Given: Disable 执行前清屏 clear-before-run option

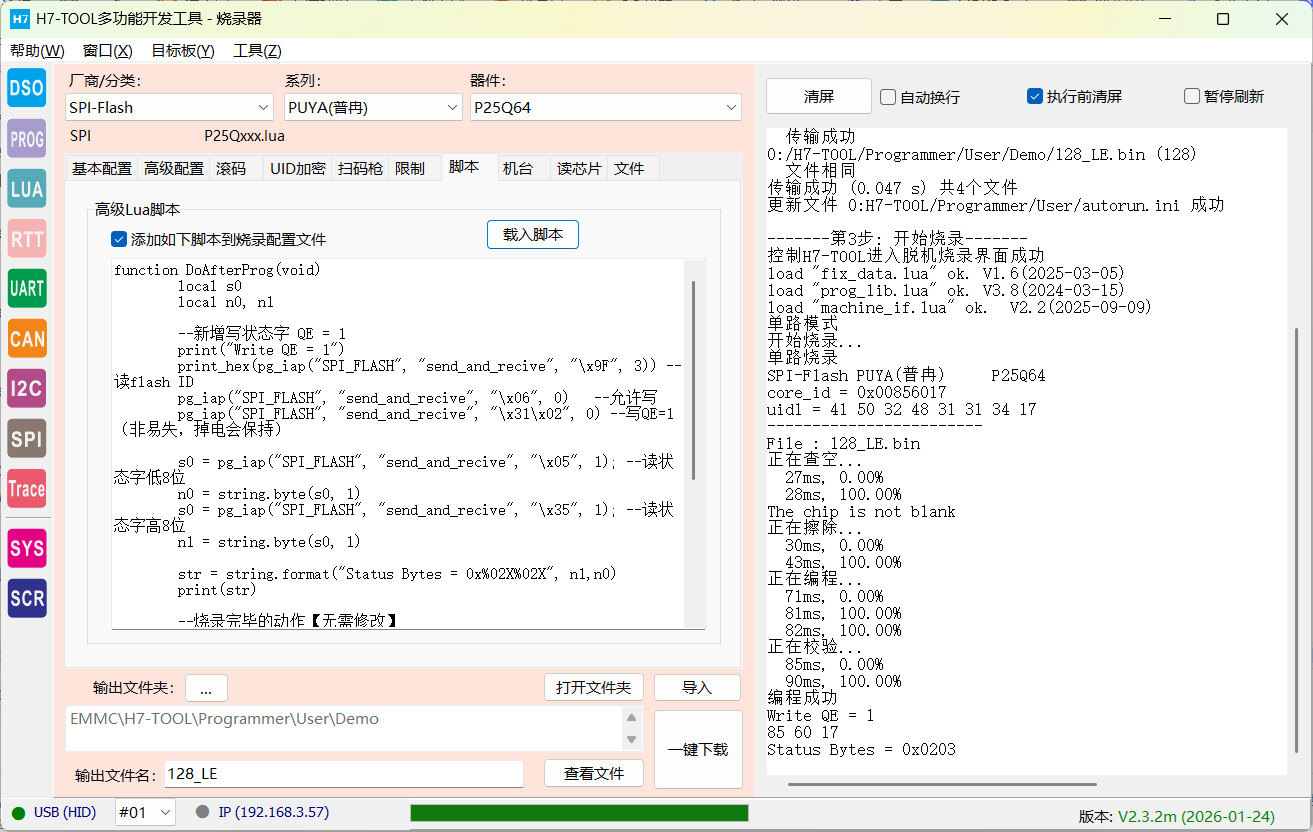Looking at the screenshot, I should tap(1033, 96).
